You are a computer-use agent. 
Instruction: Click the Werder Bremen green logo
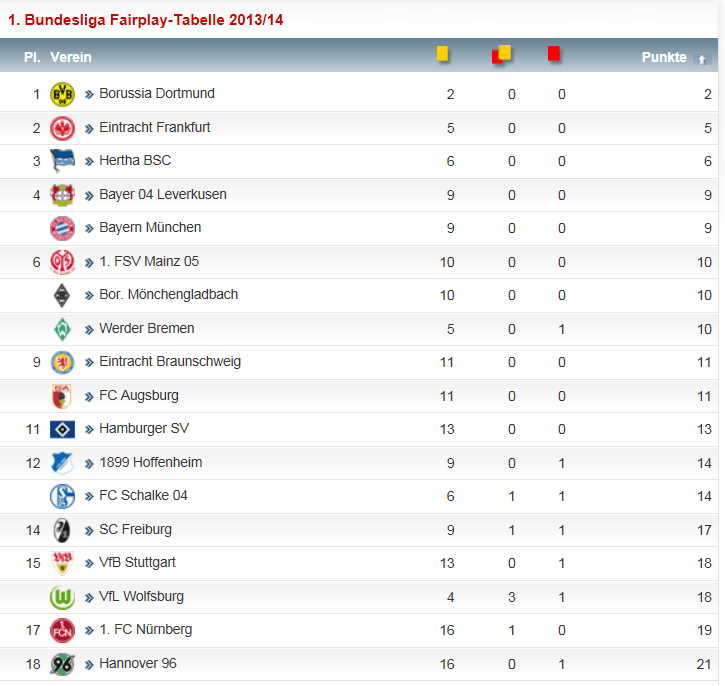[62, 328]
